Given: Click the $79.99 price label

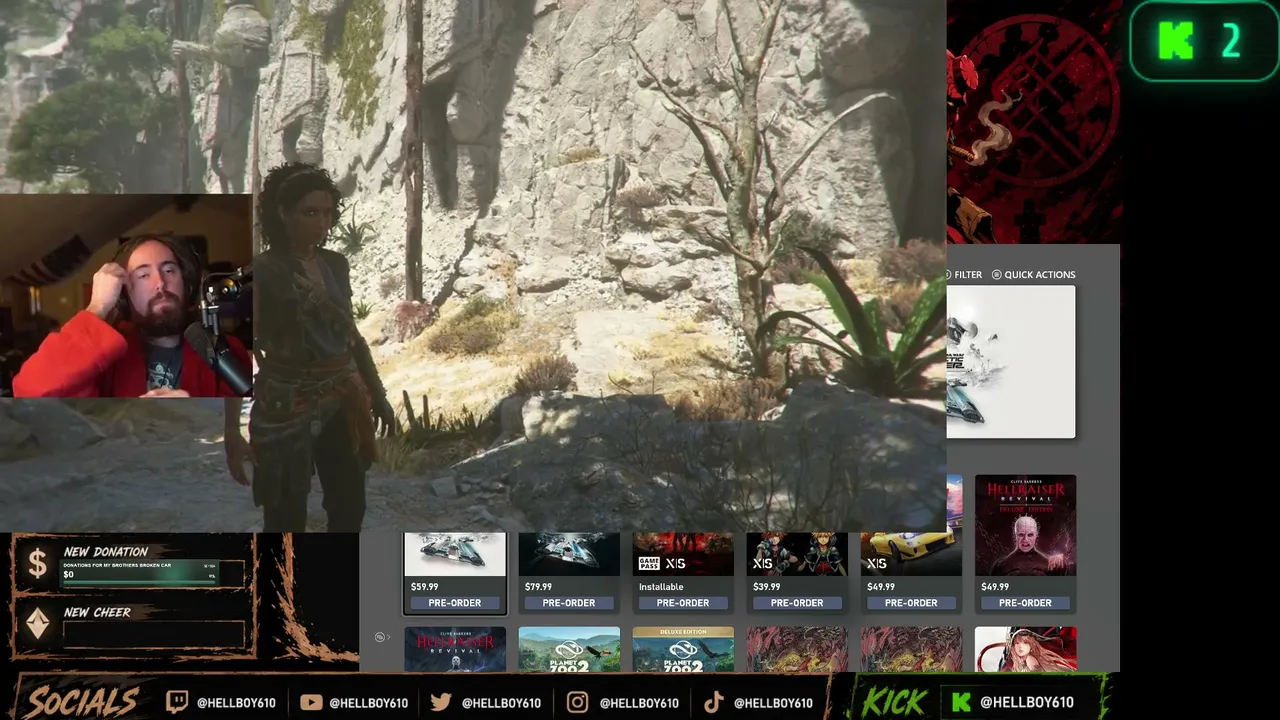Looking at the screenshot, I should 538,587.
